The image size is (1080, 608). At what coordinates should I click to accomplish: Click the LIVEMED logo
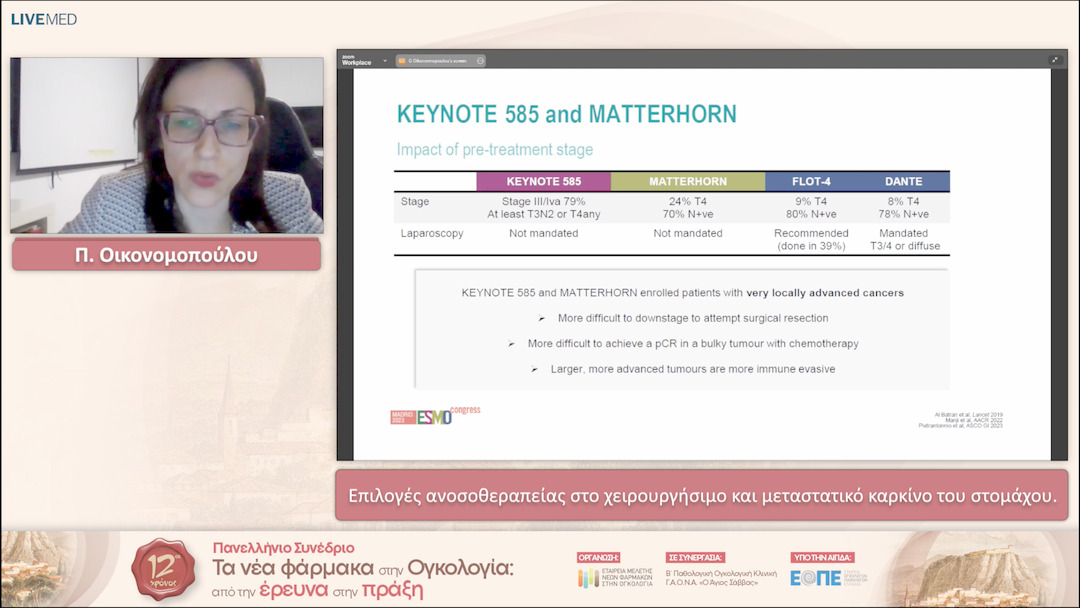pos(43,19)
